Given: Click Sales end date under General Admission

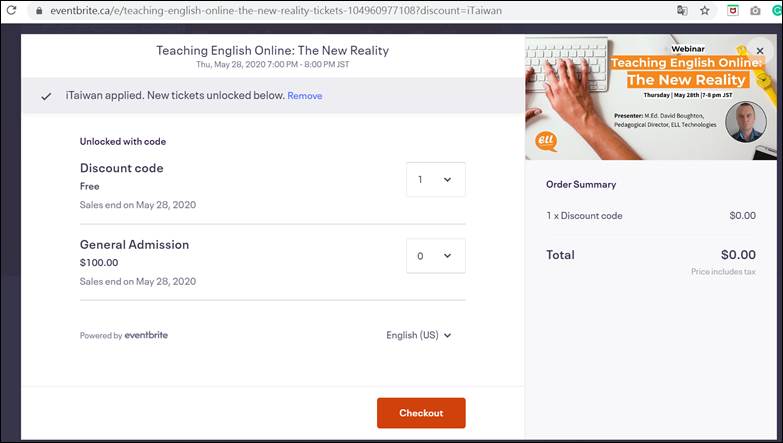Looking at the screenshot, I should (x=138, y=281).
